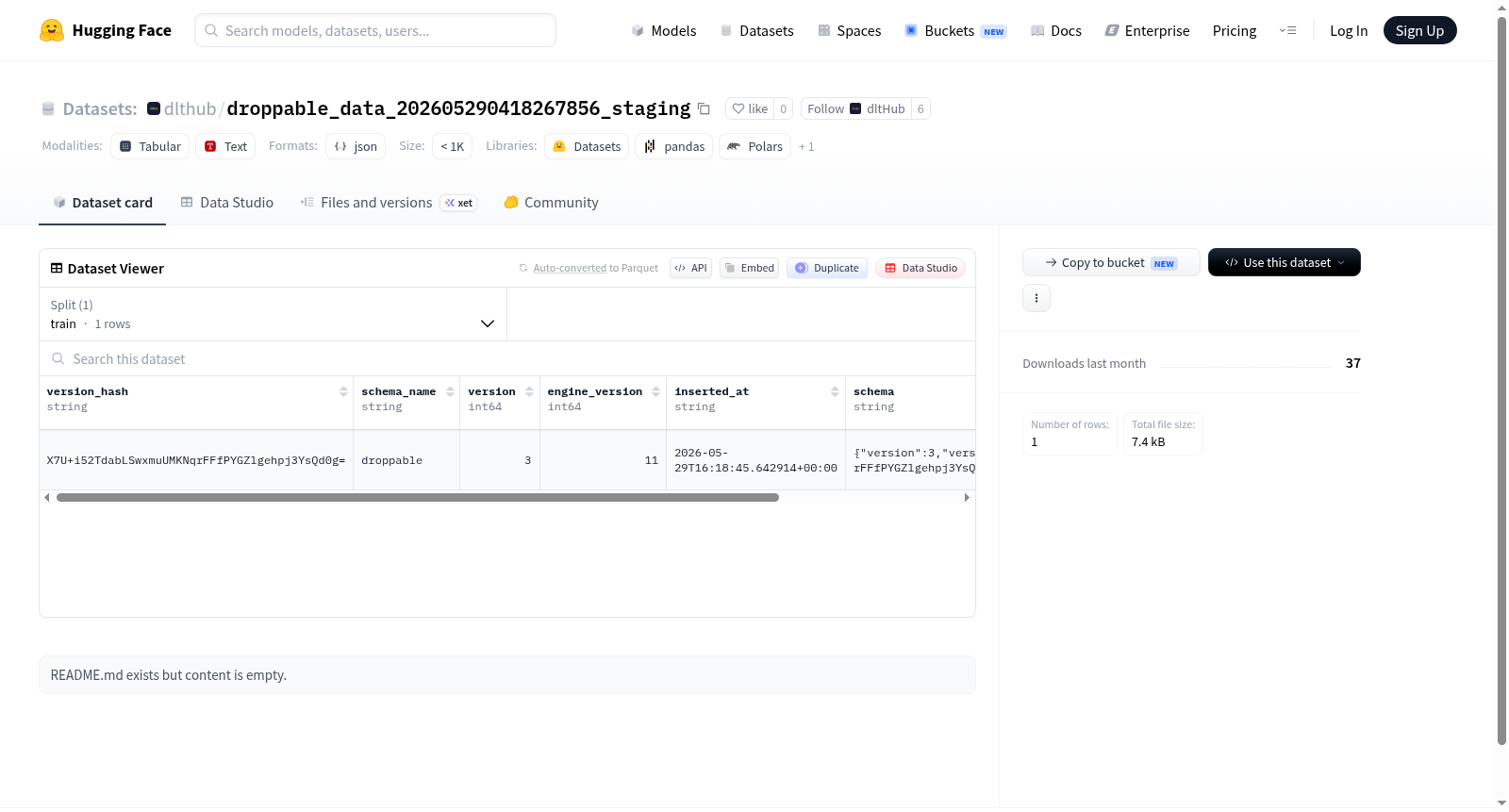Image resolution: width=1509 pixels, height=812 pixels.
Task: Sort by version column arrows
Action: coord(529,391)
